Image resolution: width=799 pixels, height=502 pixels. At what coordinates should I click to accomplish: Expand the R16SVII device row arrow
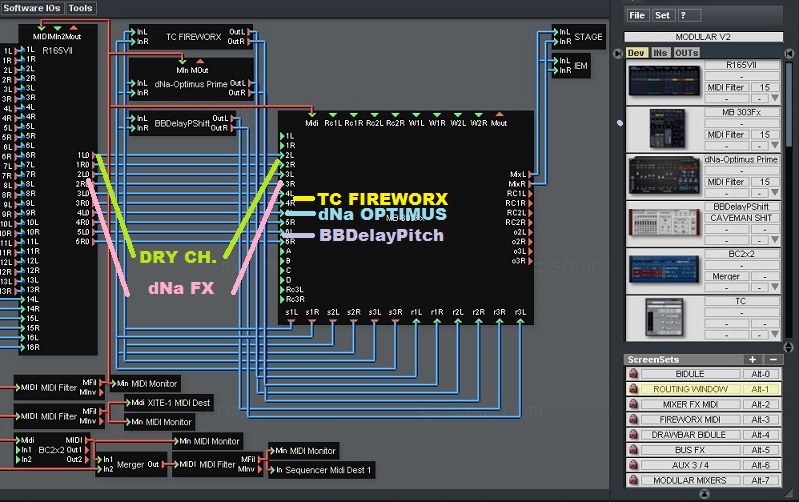pyautogui.click(x=775, y=98)
